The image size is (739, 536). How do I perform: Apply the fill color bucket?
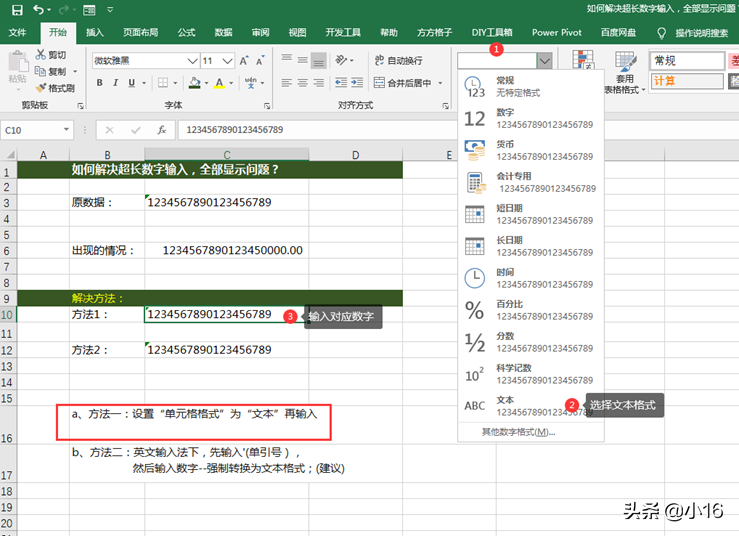[x=195, y=83]
